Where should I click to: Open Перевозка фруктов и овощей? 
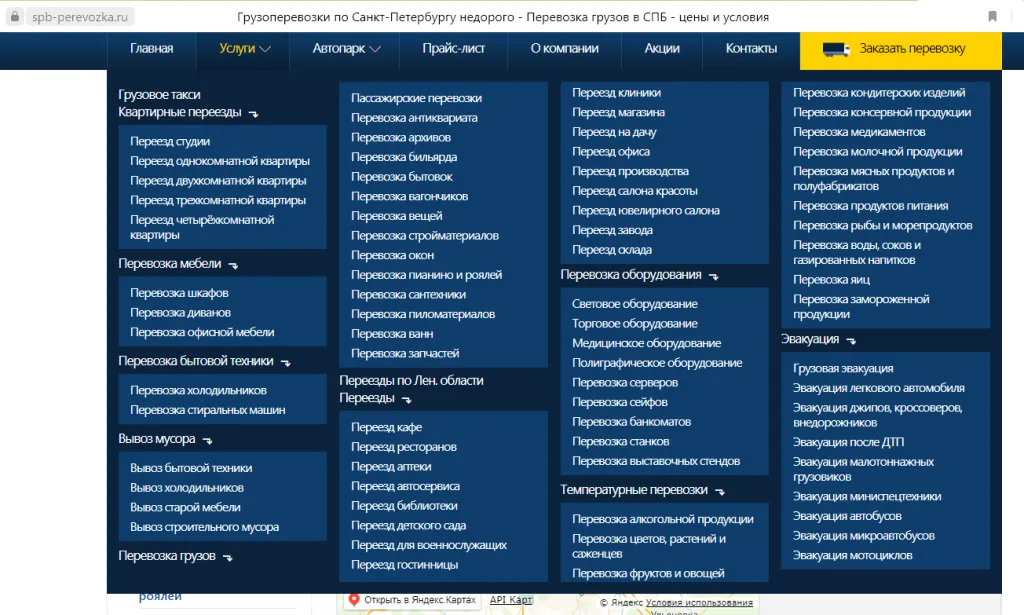tap(648, 573)
